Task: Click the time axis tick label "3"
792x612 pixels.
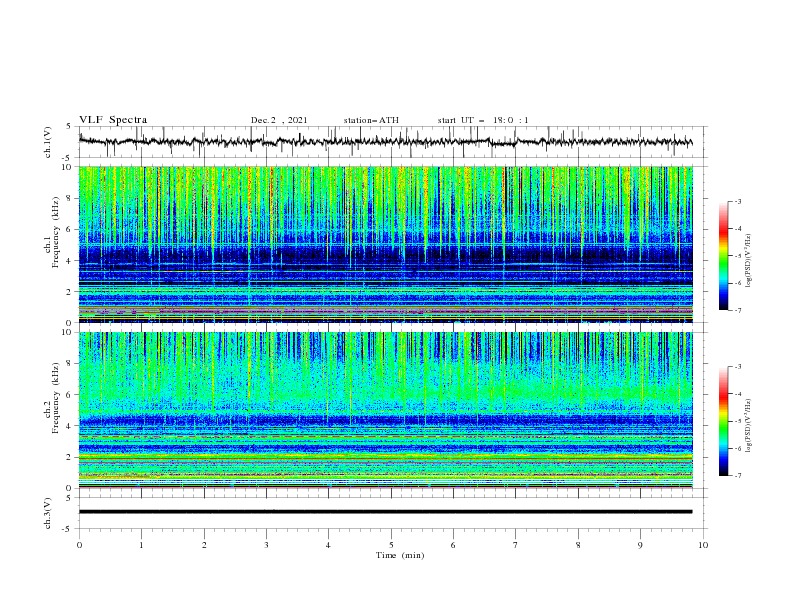Action: pos(266,545)
